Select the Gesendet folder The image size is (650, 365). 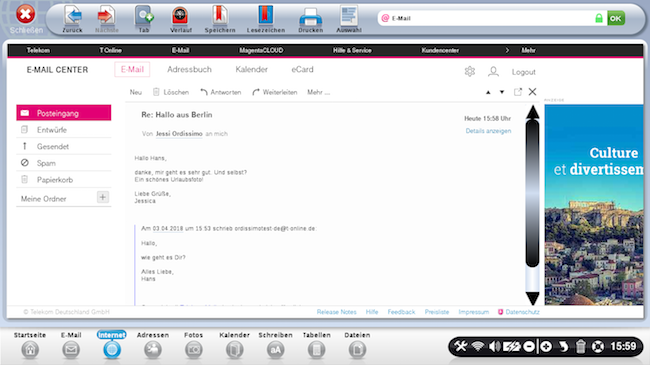click(x=64, y=146)
